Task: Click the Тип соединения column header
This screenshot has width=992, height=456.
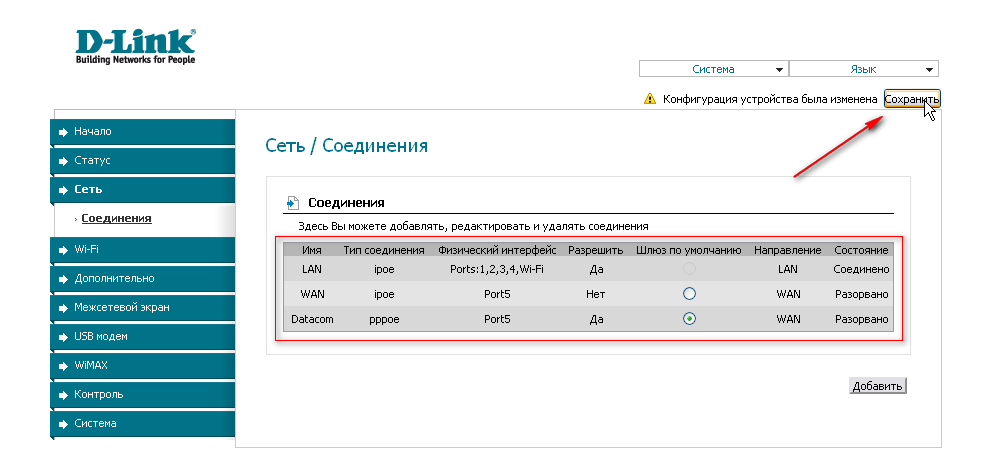Action: click(384, 250)
